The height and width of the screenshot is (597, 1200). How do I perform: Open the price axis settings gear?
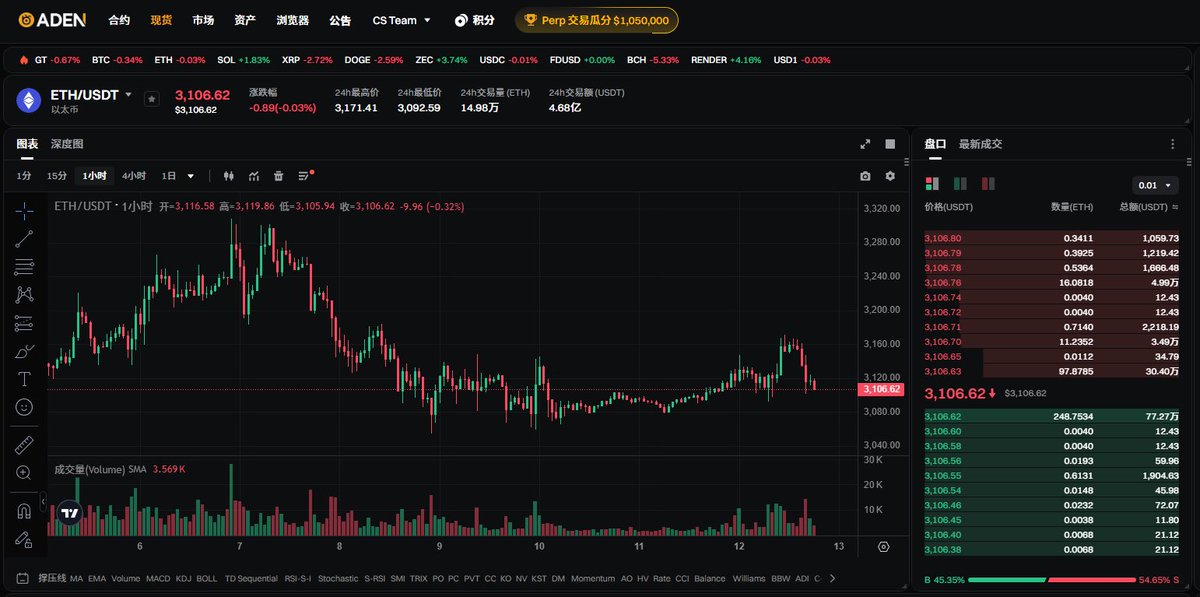coord(883,547)
